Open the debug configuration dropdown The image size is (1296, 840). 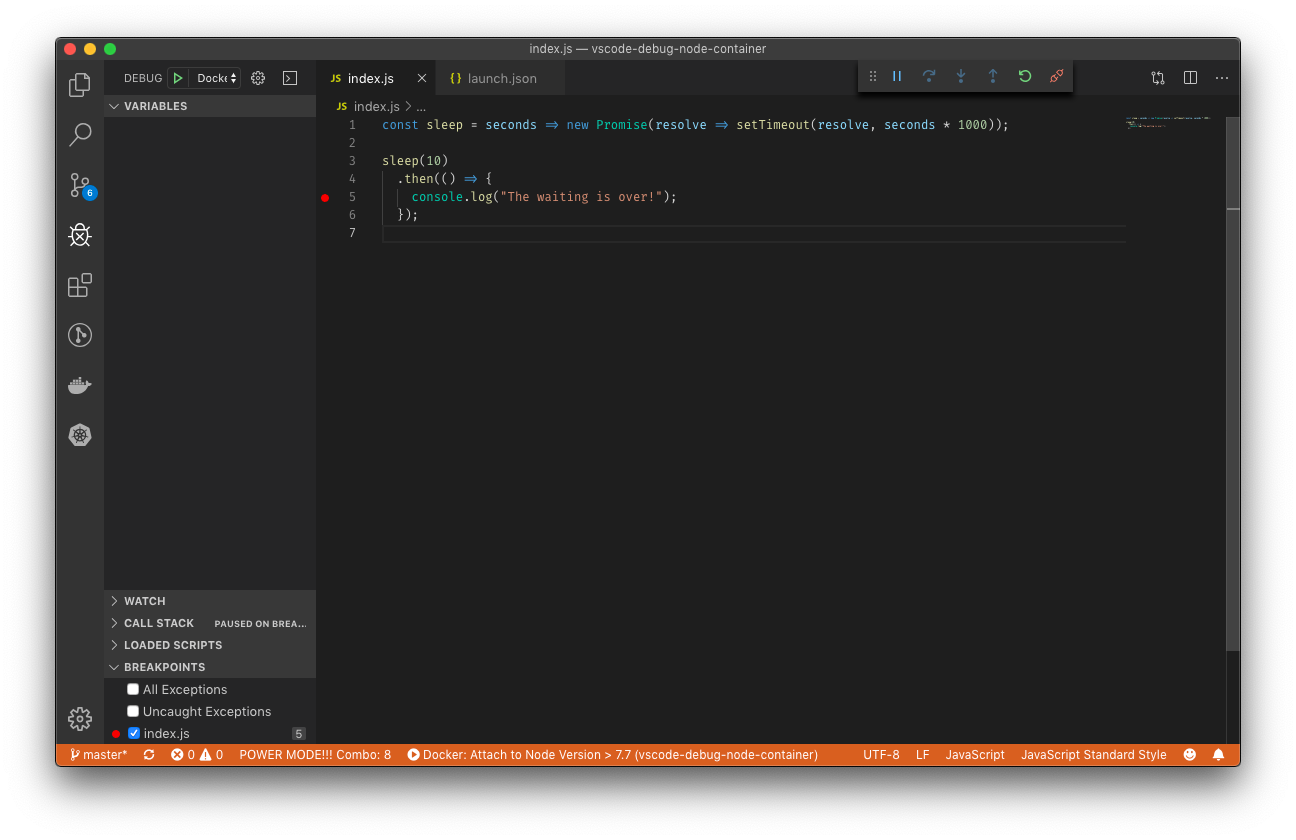(x=216, y=78)
